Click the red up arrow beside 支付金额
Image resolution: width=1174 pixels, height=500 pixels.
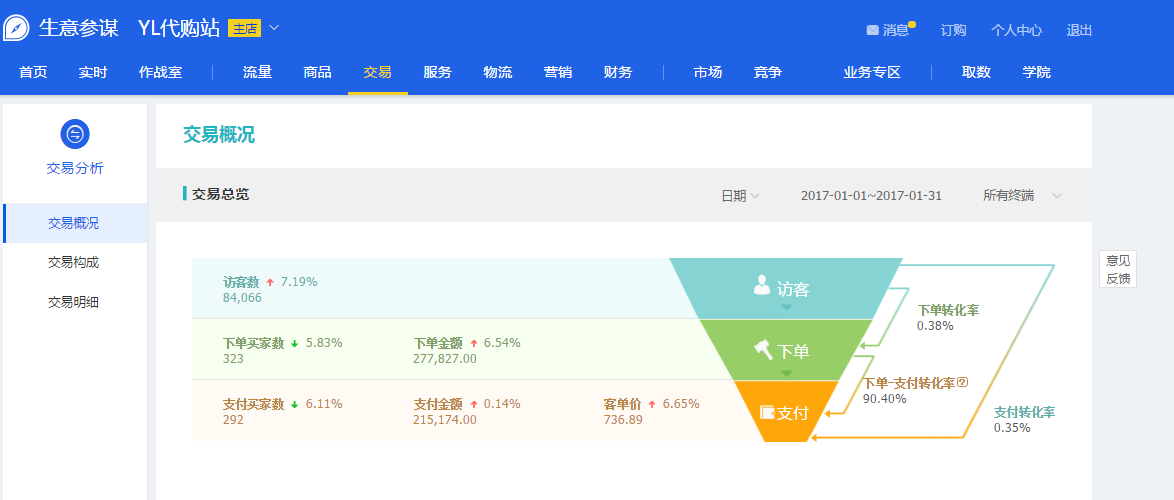point(473,404)
